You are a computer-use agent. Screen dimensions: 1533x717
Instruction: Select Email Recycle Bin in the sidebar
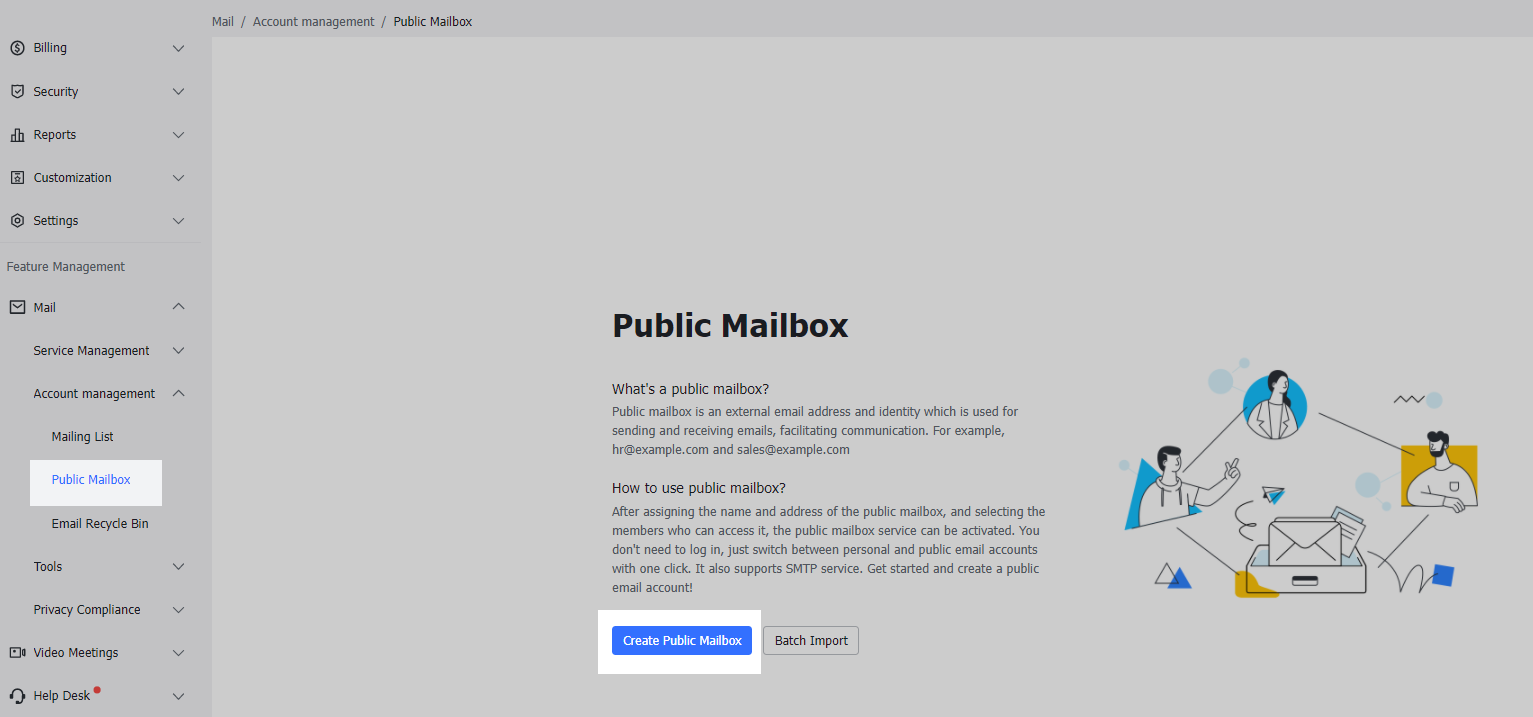(98, 523)
